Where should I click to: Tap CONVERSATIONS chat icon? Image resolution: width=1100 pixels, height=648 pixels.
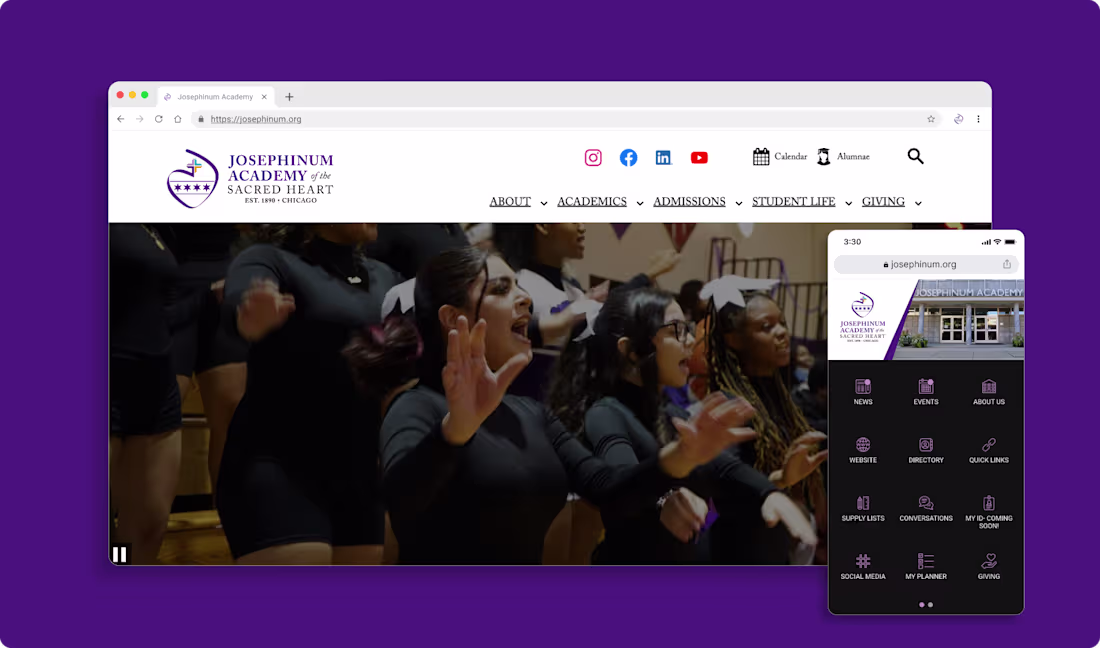coord(926,503)
